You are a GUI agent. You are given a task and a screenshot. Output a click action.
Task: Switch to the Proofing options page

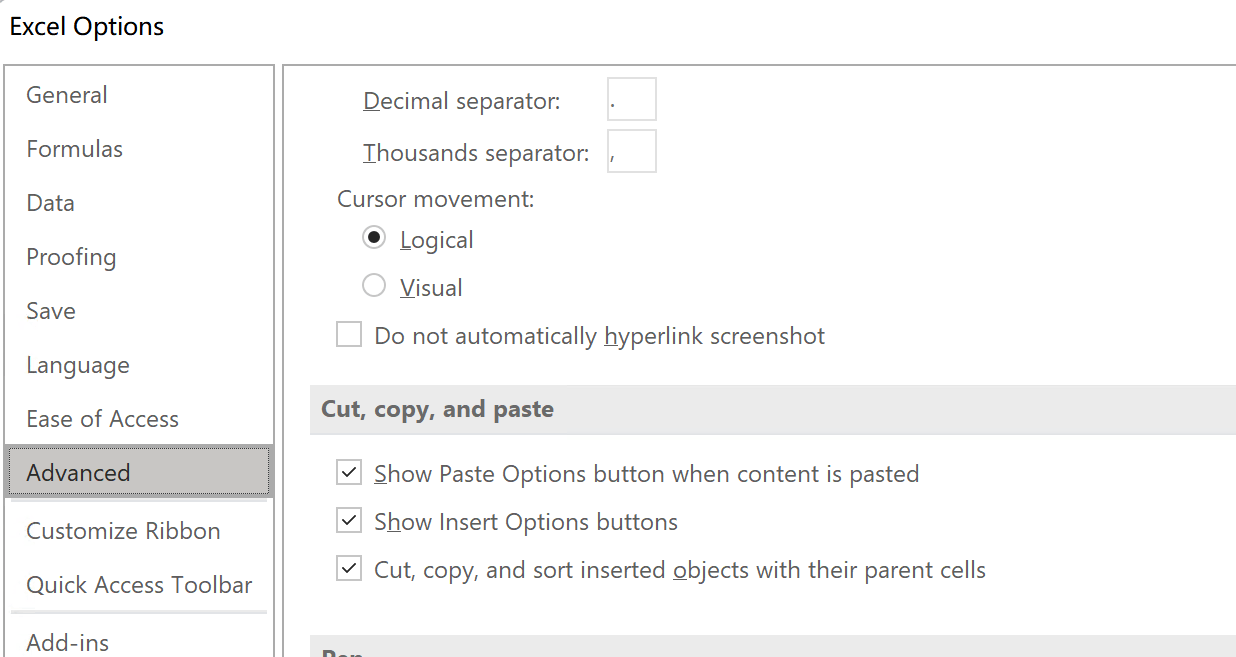click(x=71, y=257)
